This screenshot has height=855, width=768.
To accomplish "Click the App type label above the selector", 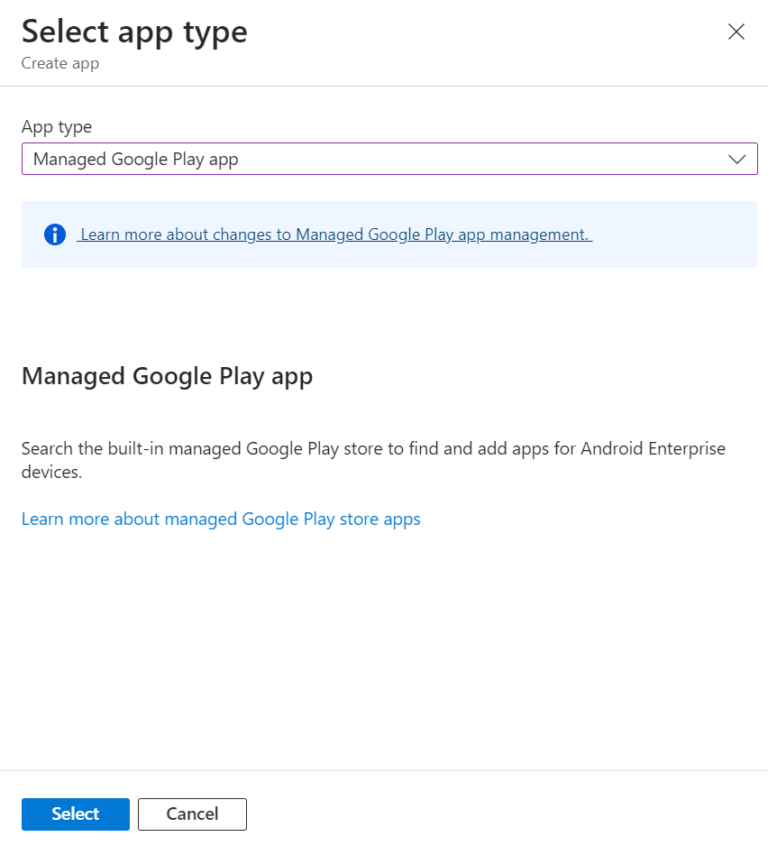I will click(57, 126).
